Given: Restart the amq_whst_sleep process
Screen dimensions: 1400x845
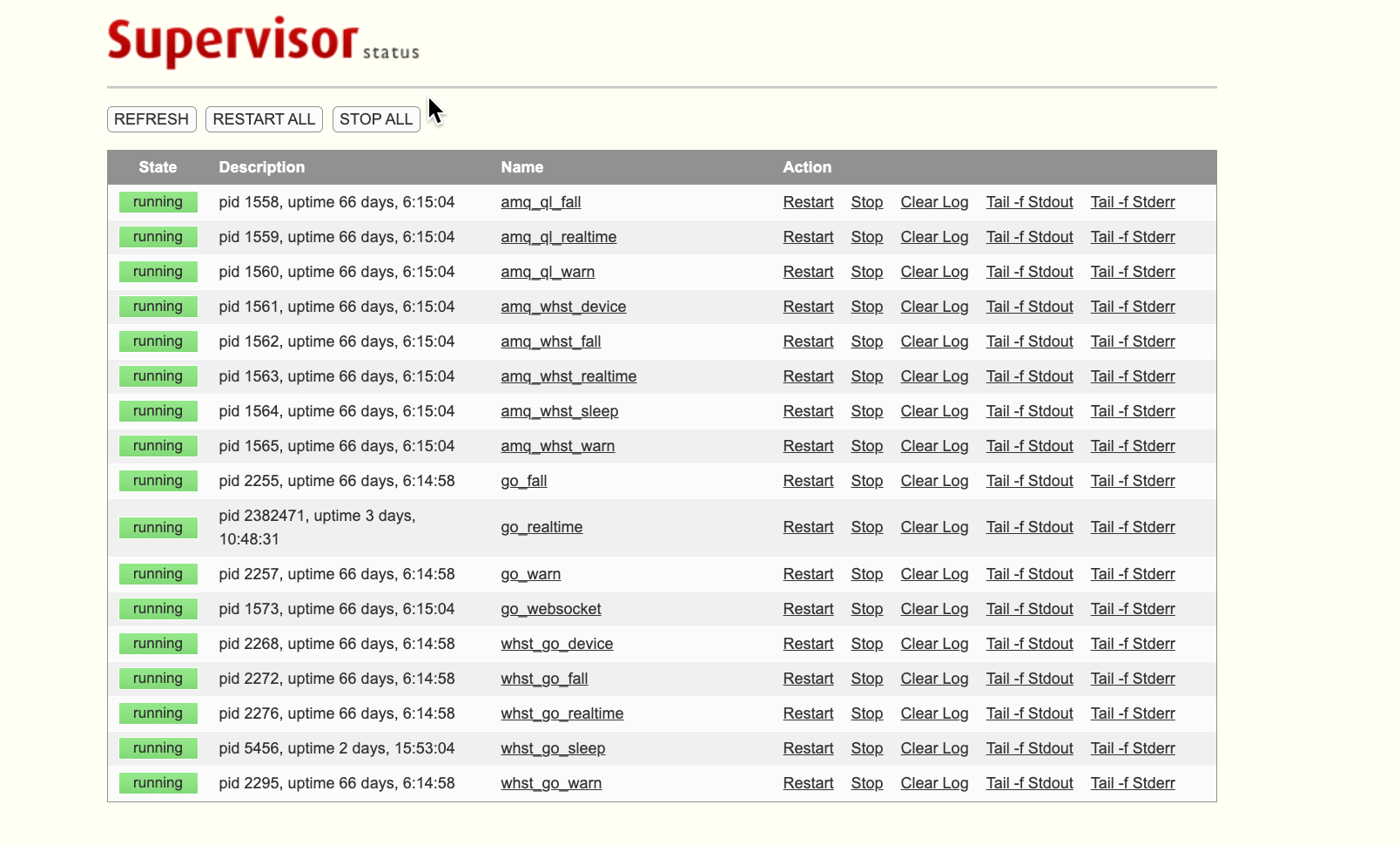Looking at the screenshot, I should (x=808, y=411).
